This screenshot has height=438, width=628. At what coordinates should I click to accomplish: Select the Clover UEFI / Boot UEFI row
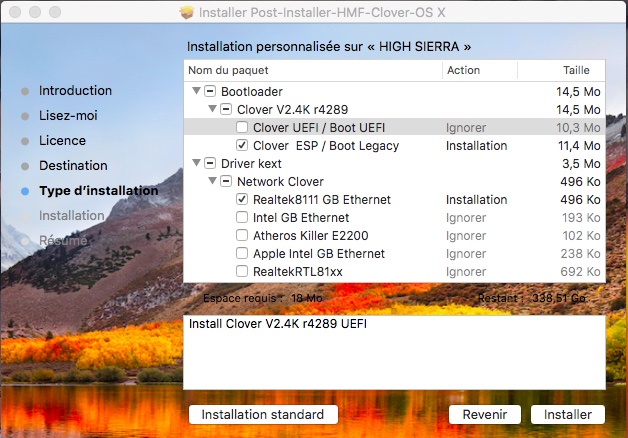[395, 127]
